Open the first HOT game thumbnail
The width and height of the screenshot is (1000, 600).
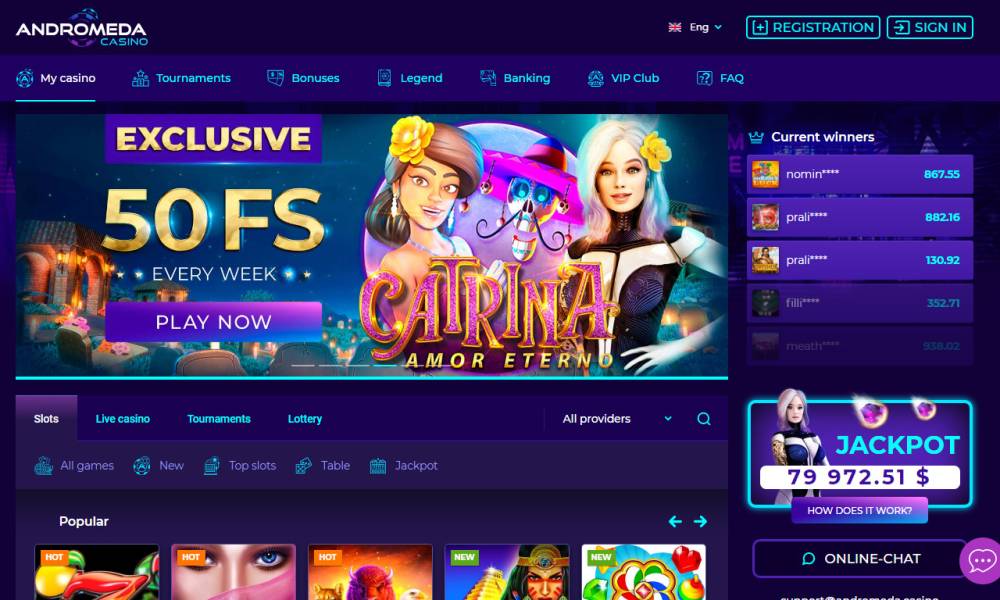click(97, 572)
